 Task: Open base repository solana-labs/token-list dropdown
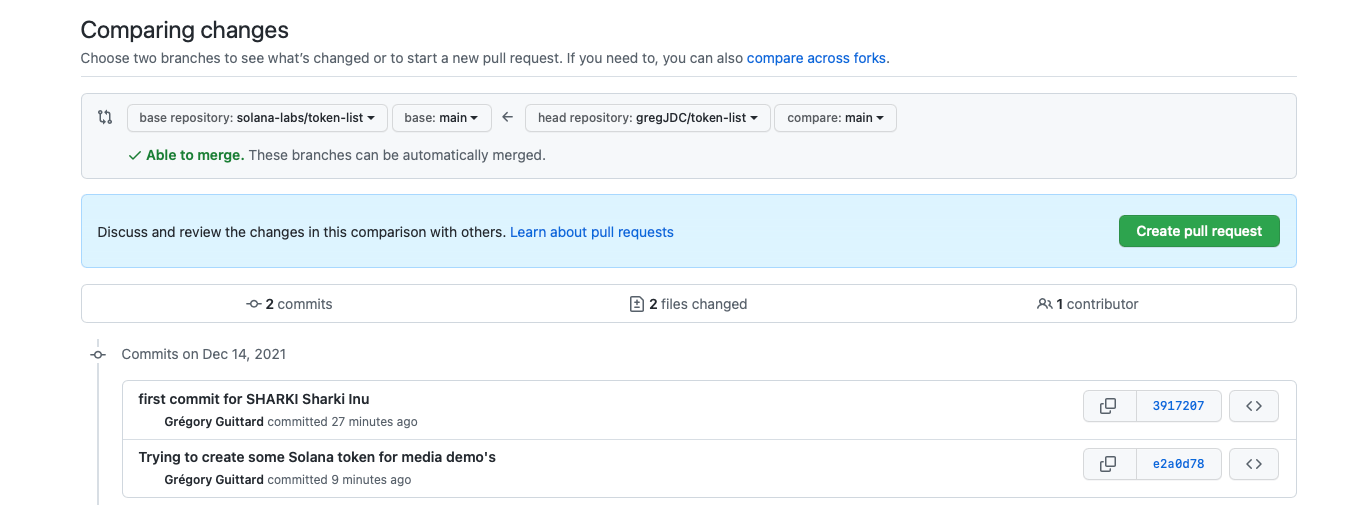pos(256,118)
